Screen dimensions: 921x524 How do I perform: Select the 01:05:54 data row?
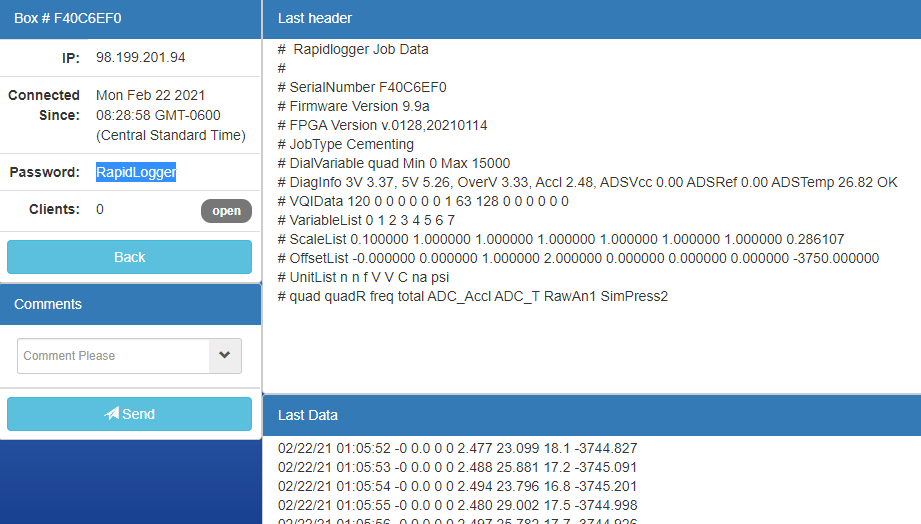[458, 486]
